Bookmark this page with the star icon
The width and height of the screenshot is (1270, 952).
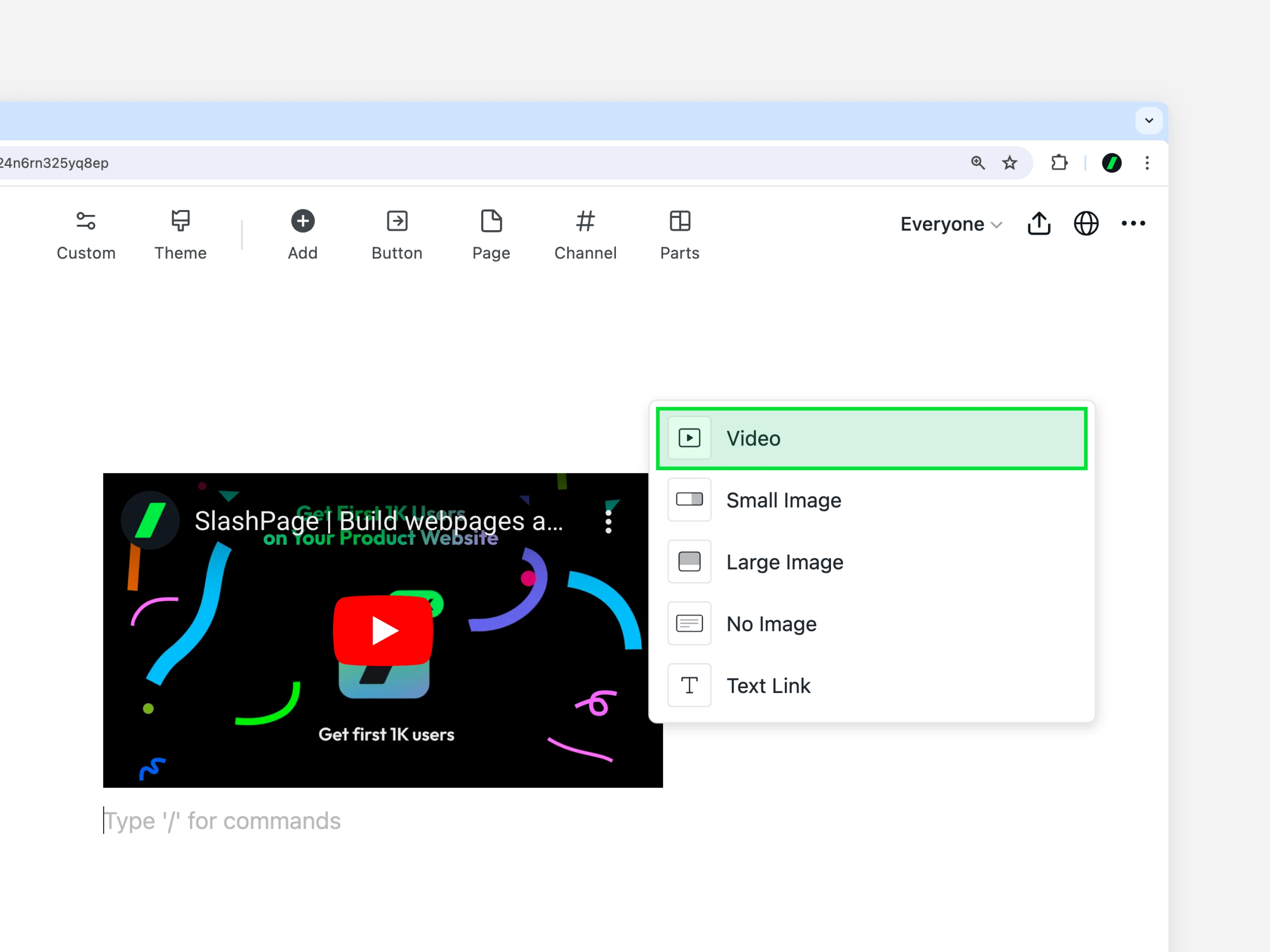click(x=1009, y=163)
